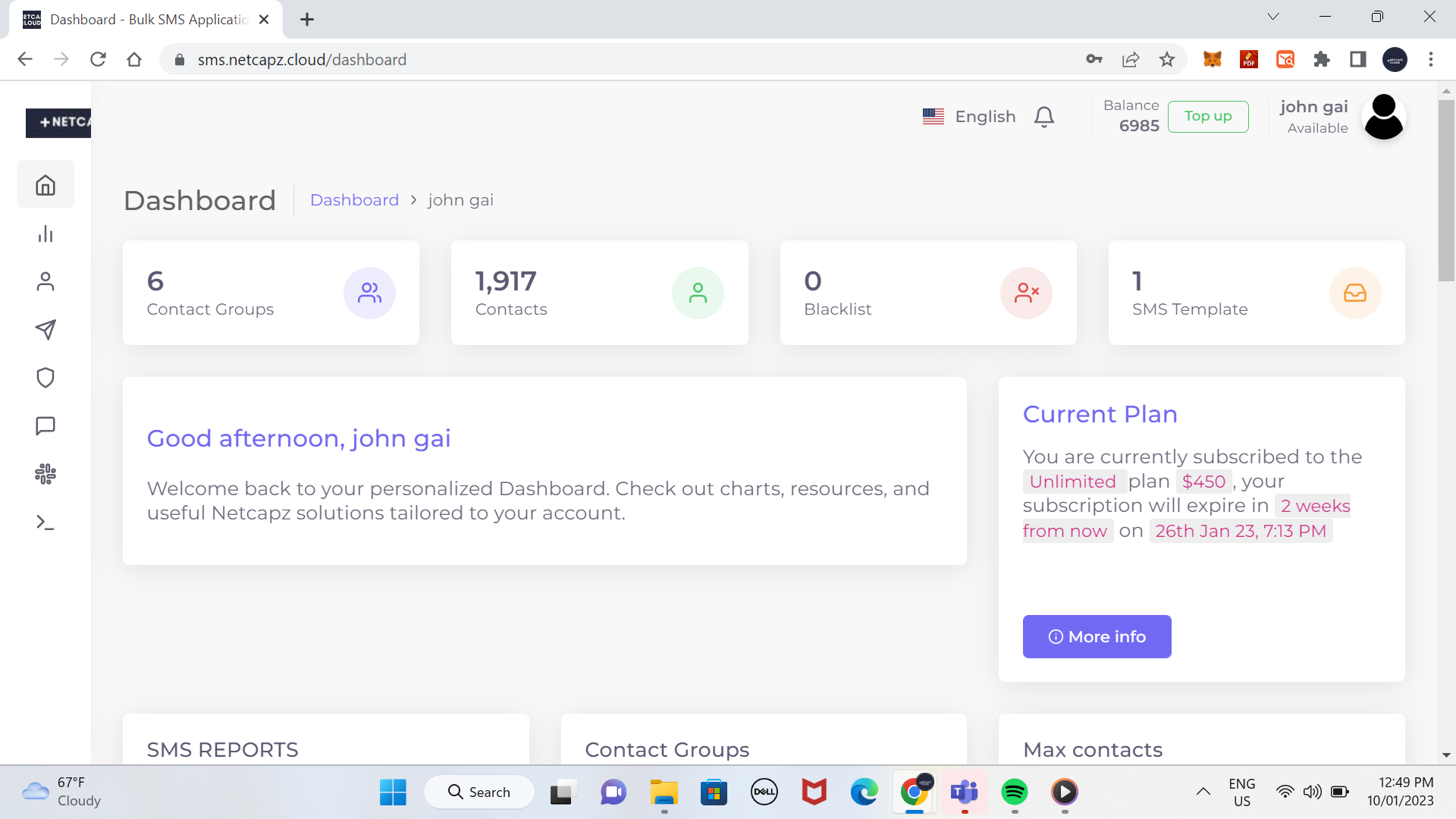Click the Dashboard breadcrumb link
Screen dimensions: 1456x819
click(x=354, y=200)
